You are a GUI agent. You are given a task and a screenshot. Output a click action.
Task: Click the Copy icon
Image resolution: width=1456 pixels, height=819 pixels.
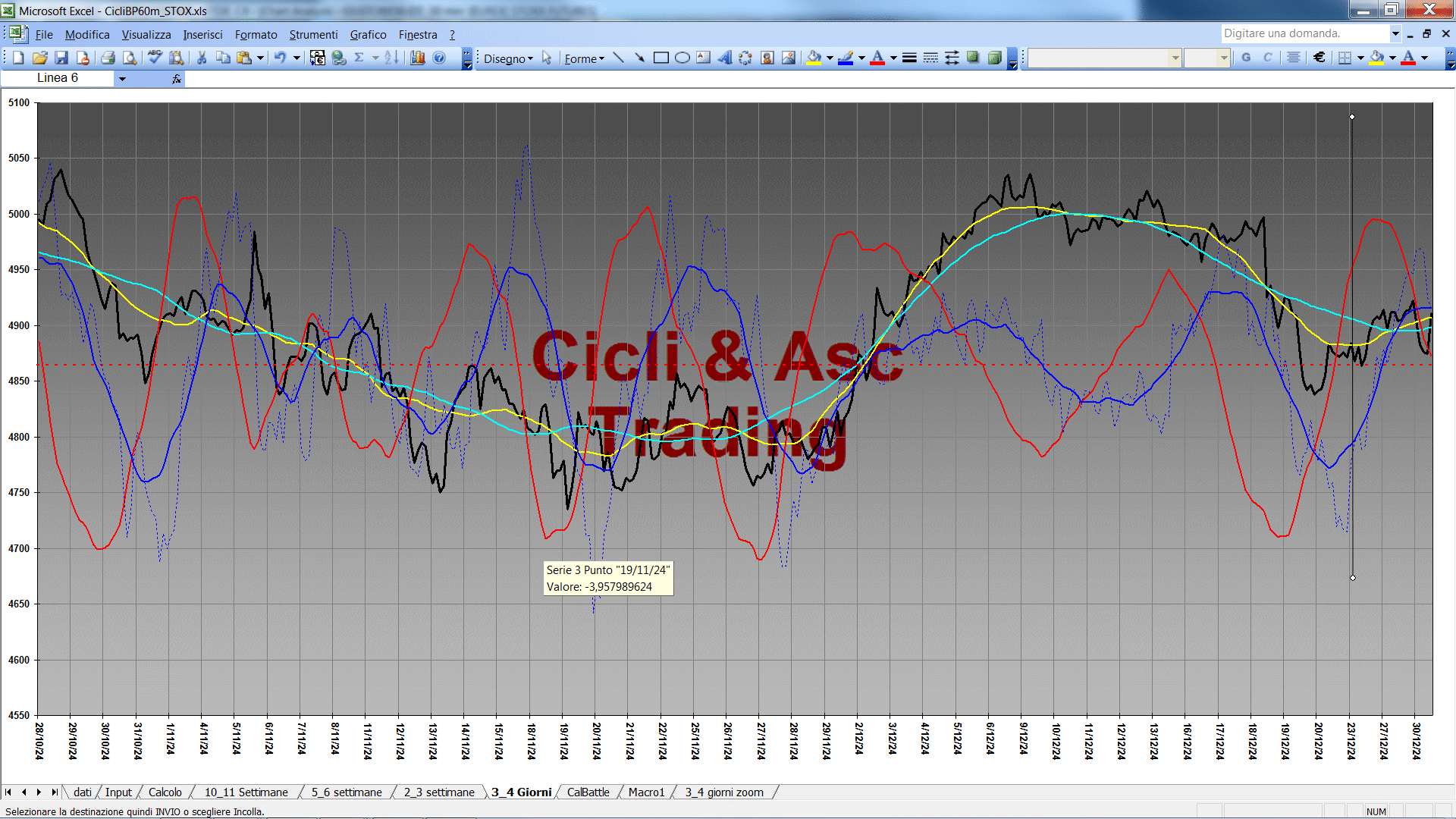(223, 58)
